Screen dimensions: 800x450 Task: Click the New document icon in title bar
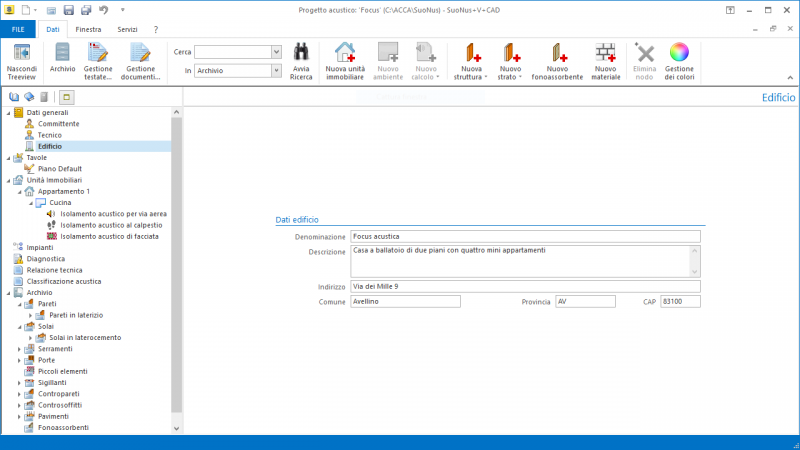(x=26, y=10)
